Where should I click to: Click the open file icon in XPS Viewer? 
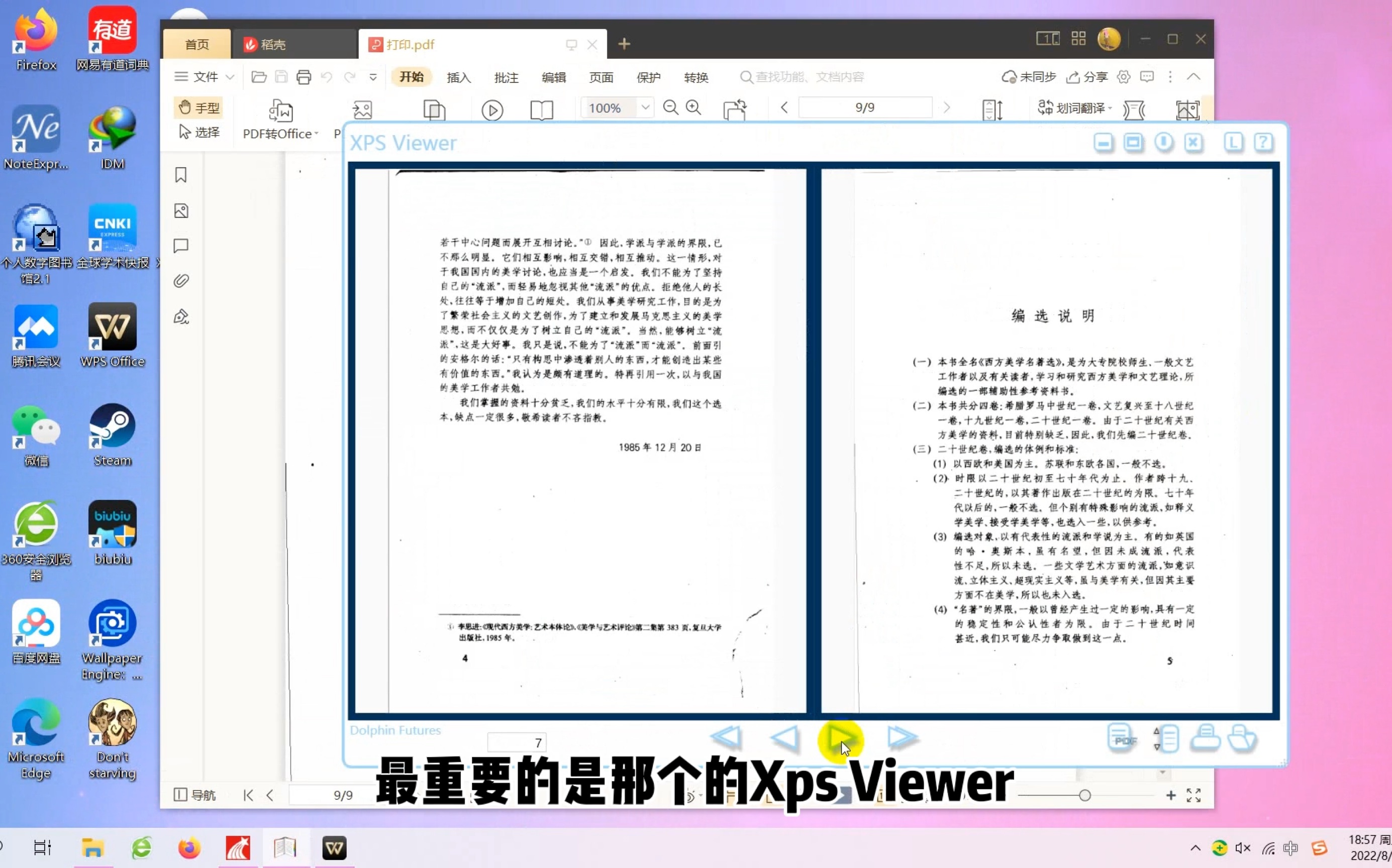tap(1242, 738)
